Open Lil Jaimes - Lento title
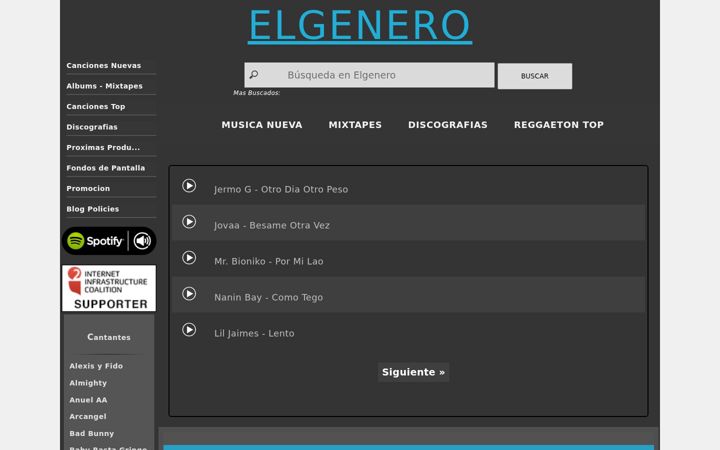This screenshot has height=450, width=720. point(254,333)
